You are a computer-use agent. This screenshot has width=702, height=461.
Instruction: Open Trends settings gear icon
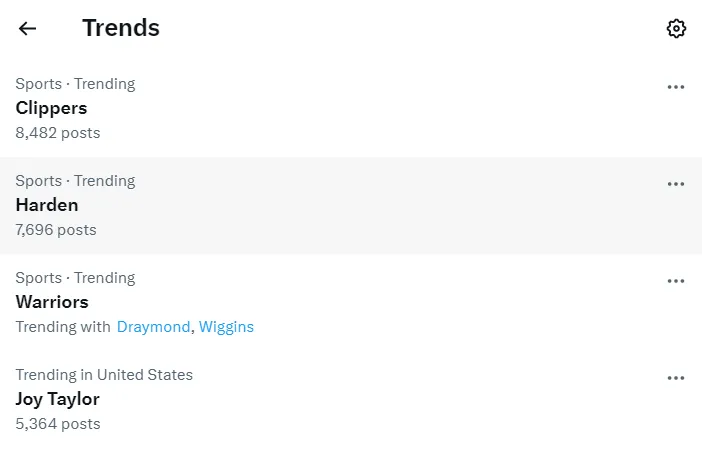[x=676, y=29]
